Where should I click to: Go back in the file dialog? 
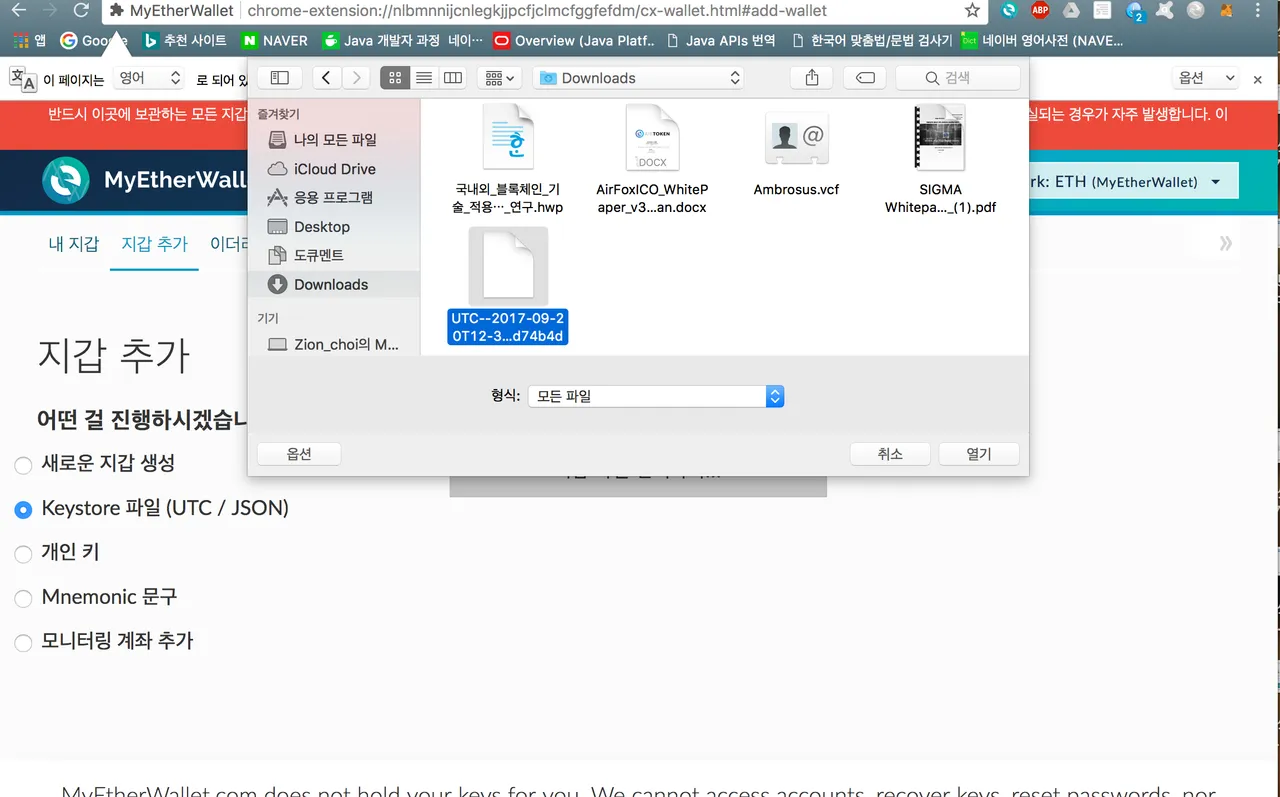click(326, 78)
